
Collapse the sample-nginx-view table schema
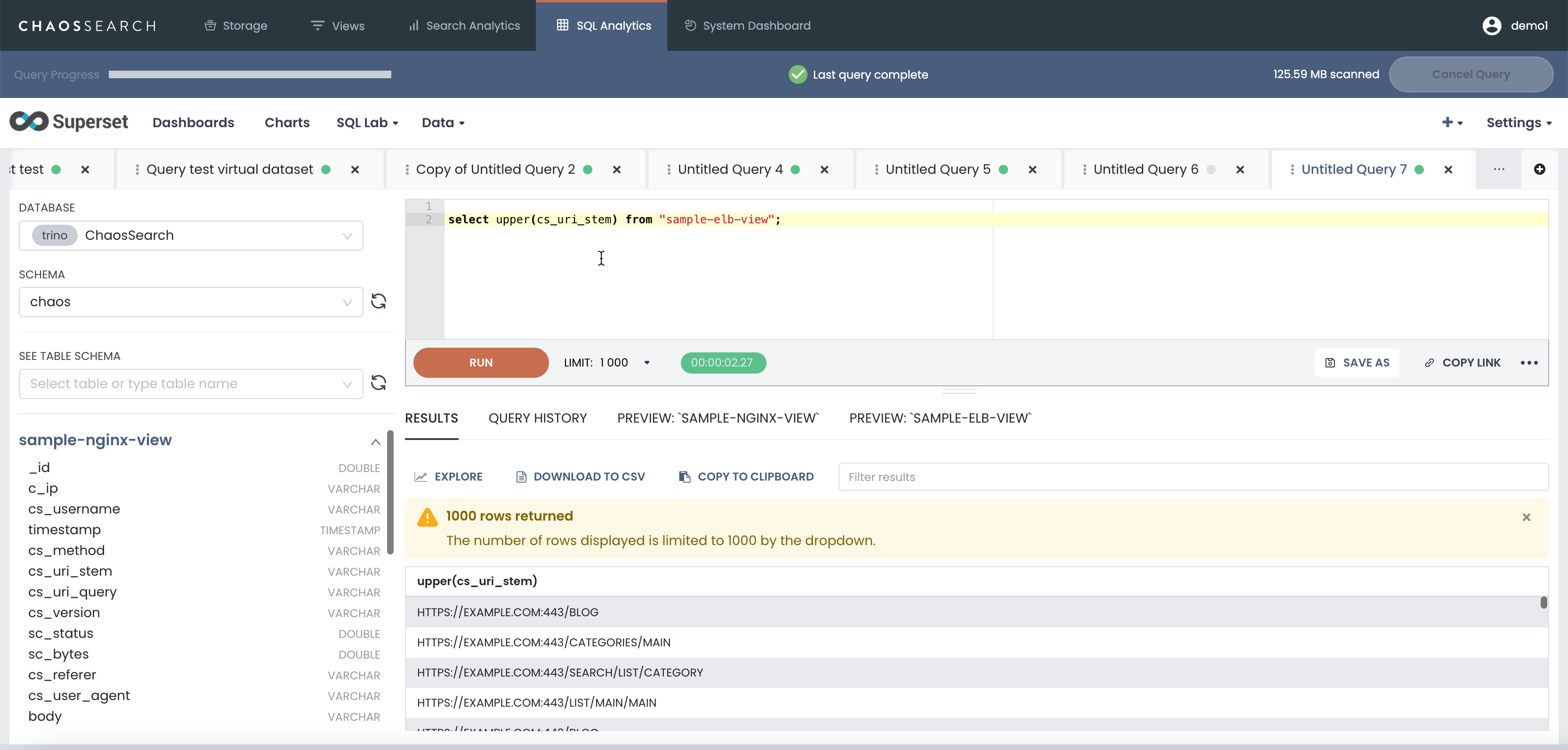click(376, 441)
